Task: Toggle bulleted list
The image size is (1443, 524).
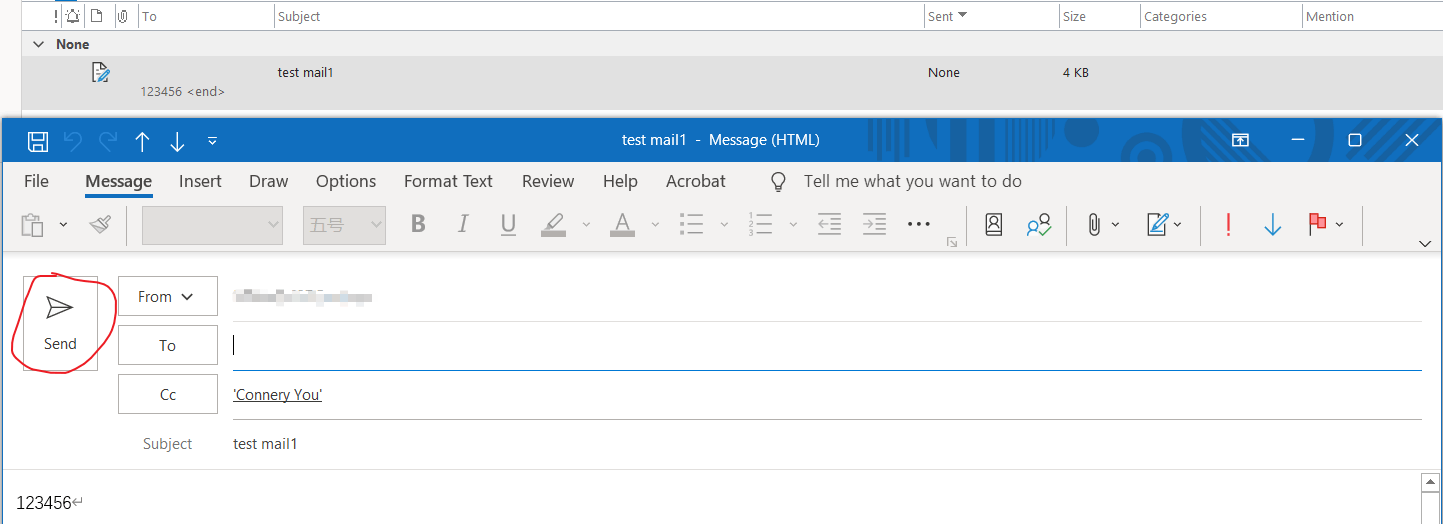Action: pos(691,225)
